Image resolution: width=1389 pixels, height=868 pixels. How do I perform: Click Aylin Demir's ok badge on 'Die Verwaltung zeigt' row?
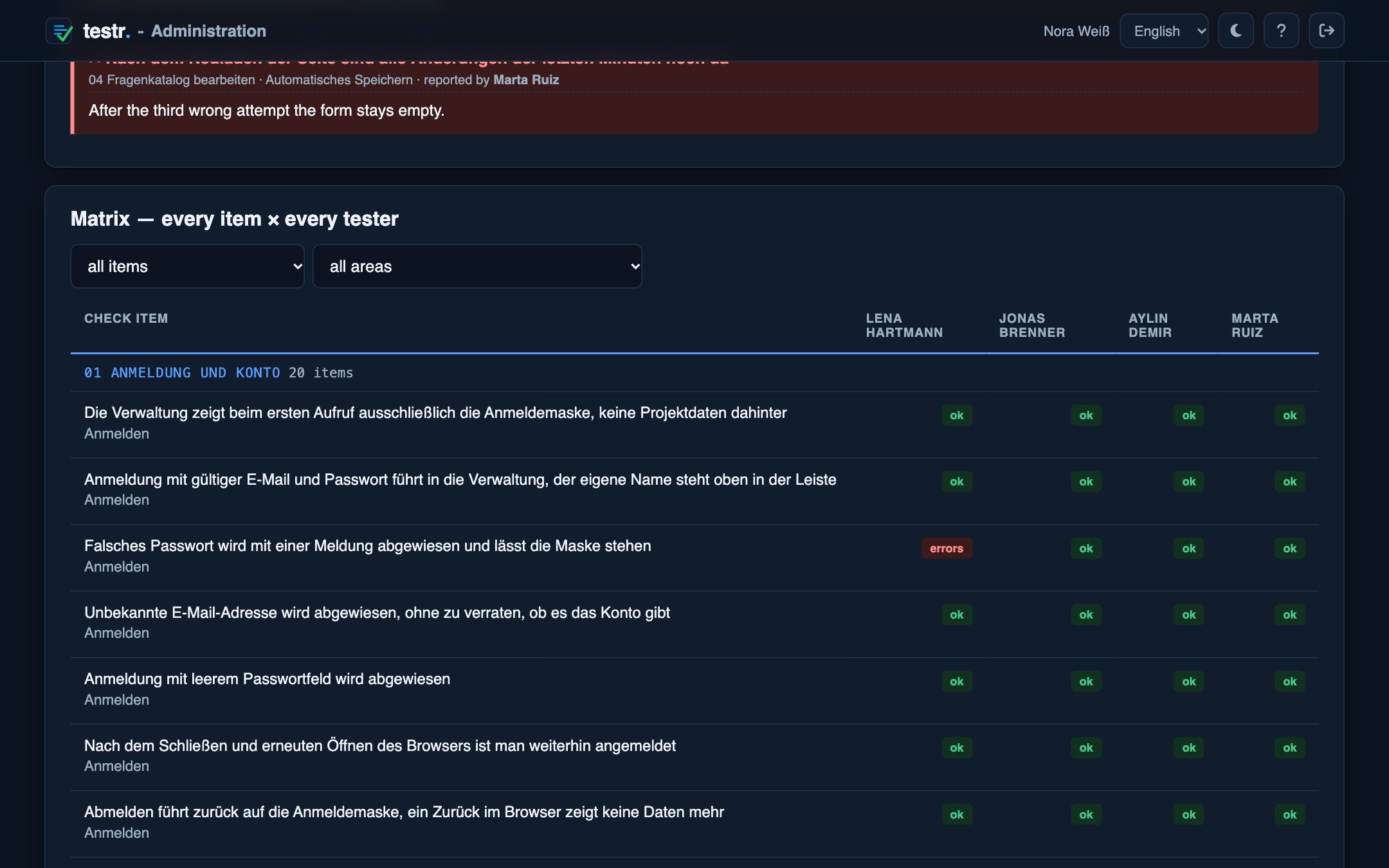coord(1189,415)
